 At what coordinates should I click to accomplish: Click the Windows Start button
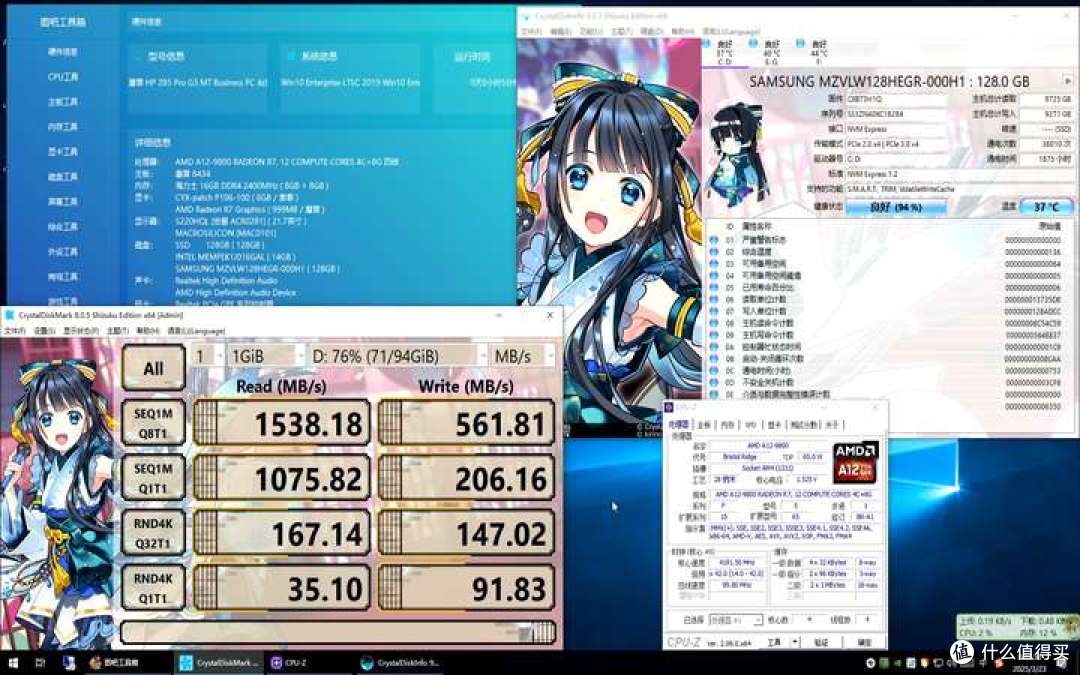tap(13, 663)
